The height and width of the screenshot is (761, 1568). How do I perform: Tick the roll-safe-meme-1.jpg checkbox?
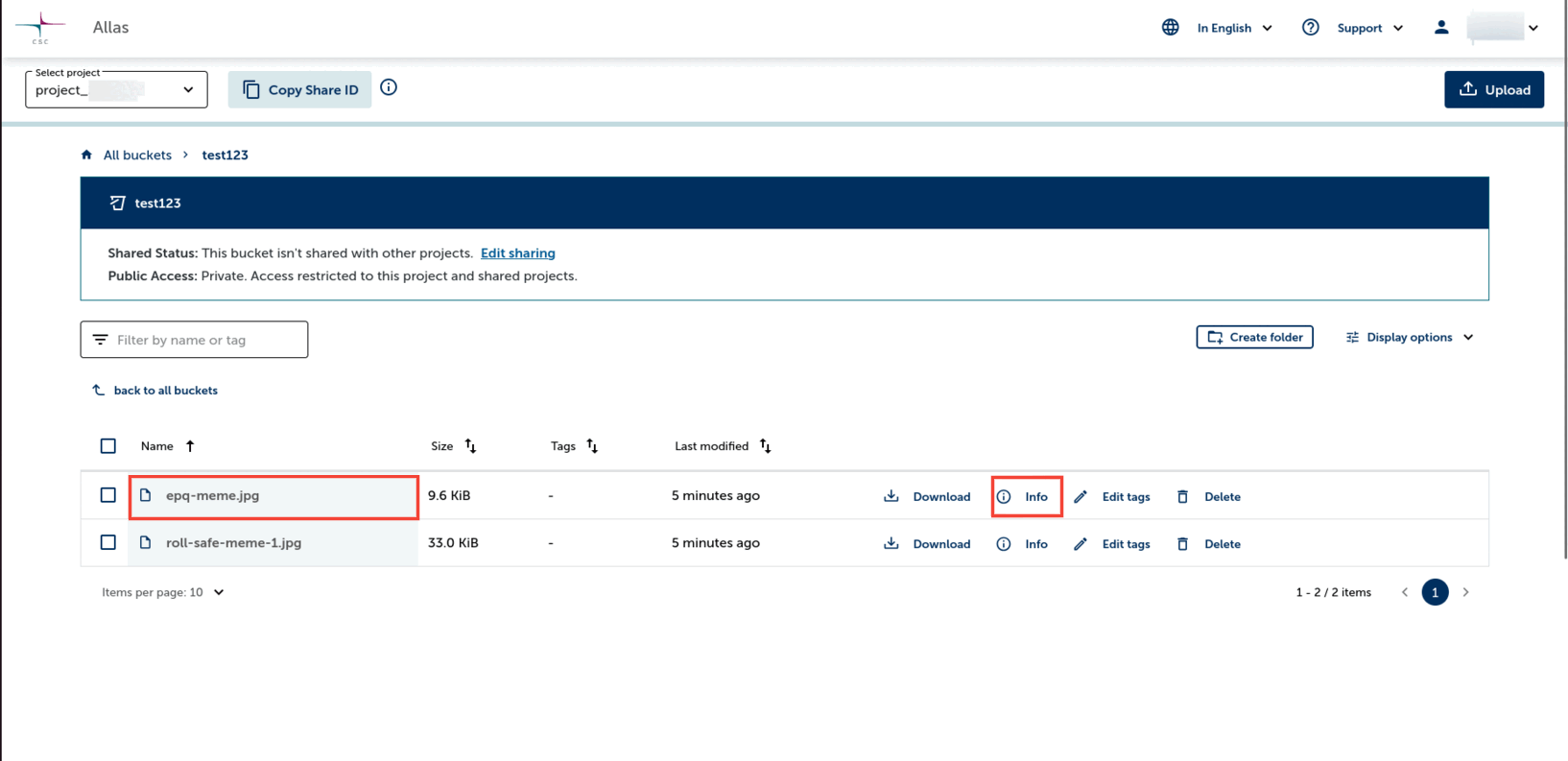pos(108,542)
